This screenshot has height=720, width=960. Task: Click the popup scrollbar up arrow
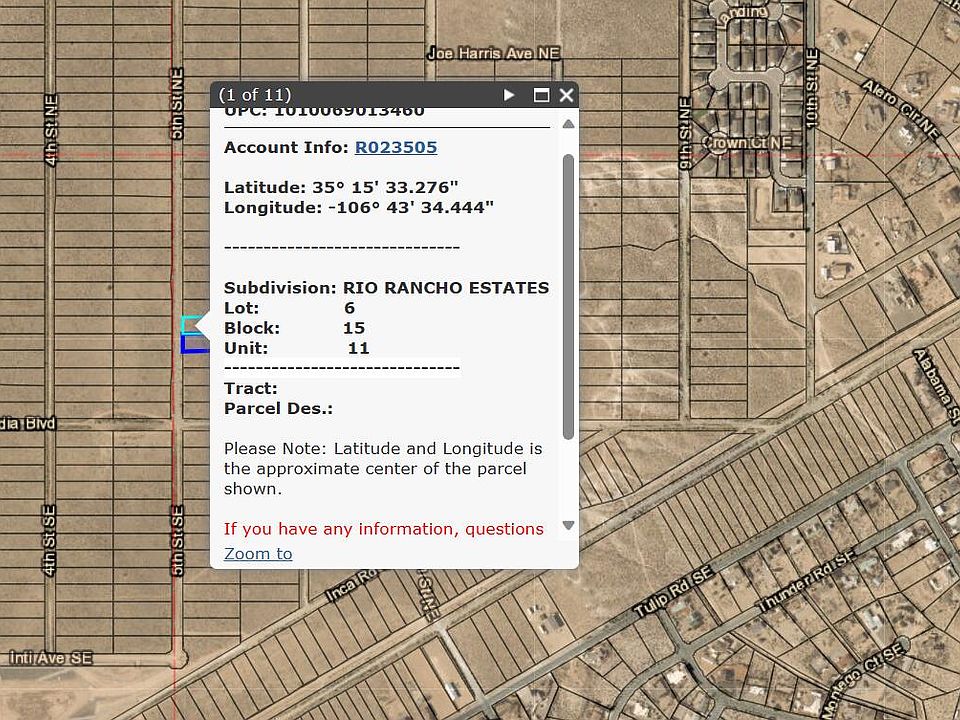[x=568, y=124]
